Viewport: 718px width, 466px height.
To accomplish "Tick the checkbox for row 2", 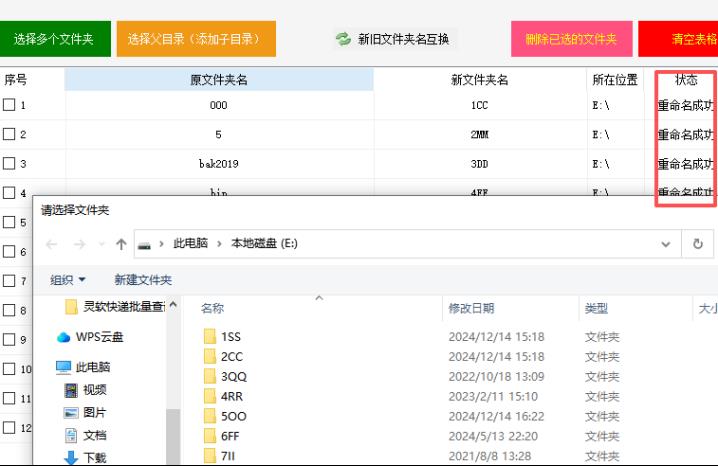I will coord(9,134).
